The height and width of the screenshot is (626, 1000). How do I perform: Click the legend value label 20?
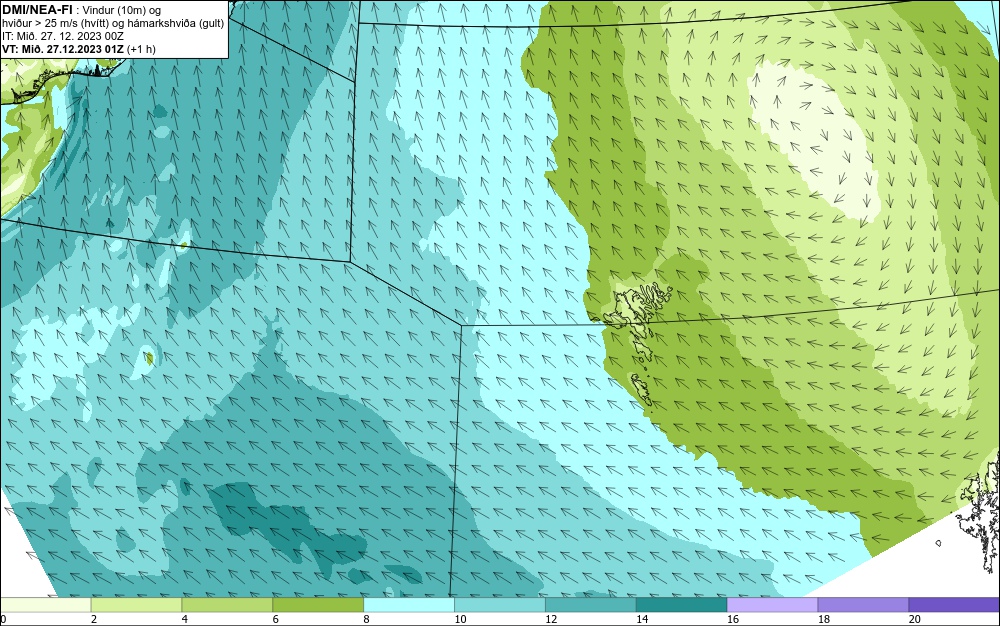pyautogui.click(x=915, y=619)
